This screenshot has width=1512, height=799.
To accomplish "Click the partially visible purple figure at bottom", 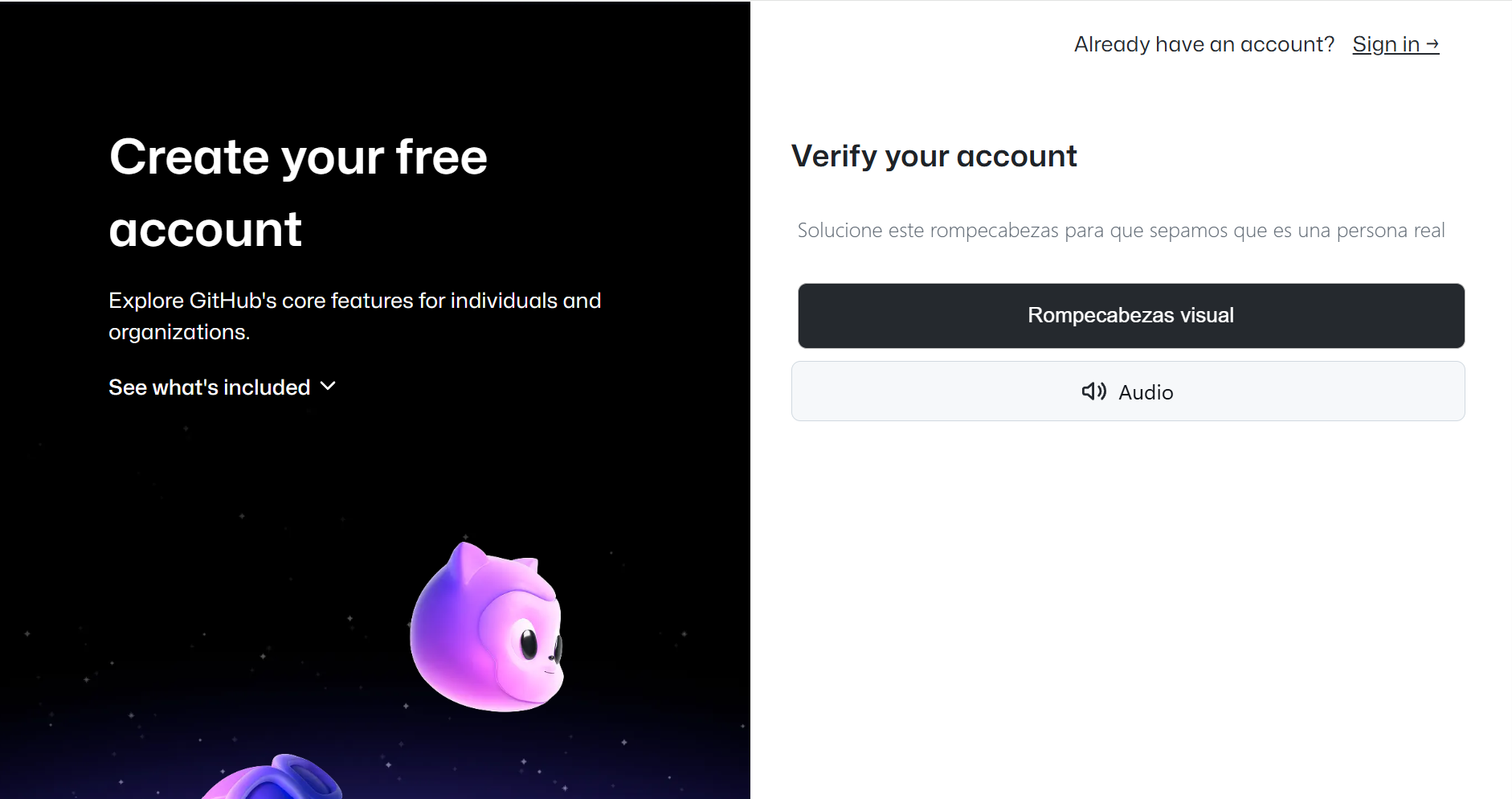I will click(273, 777).
